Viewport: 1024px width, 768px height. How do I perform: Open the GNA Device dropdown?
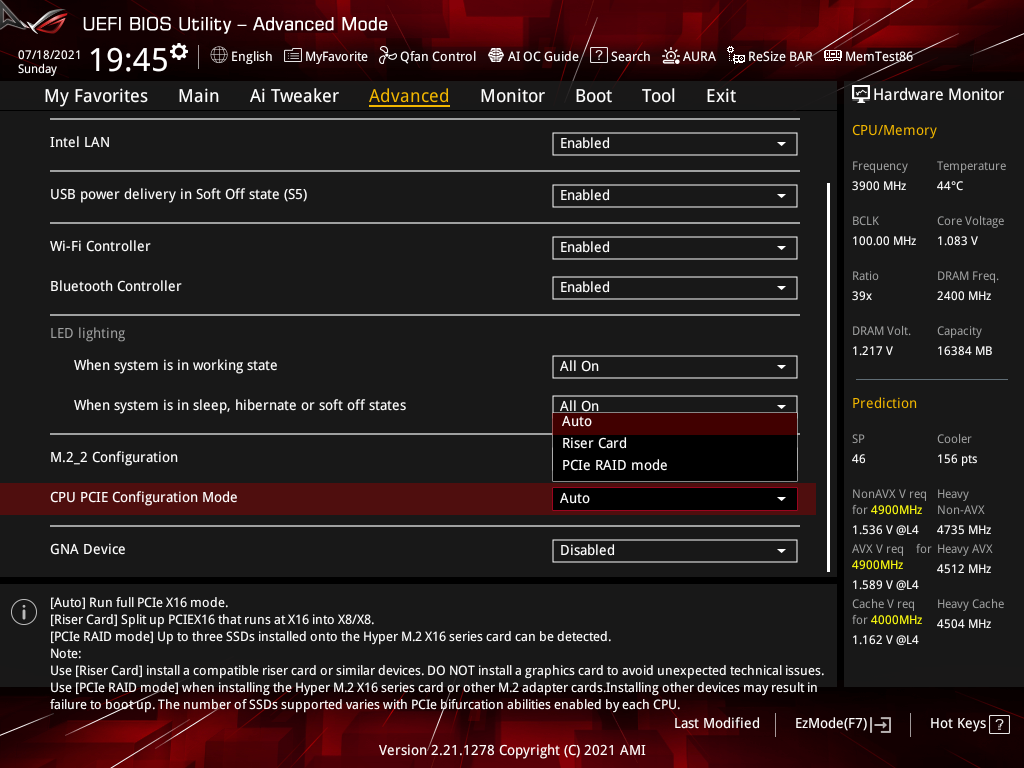pos(674,550)
